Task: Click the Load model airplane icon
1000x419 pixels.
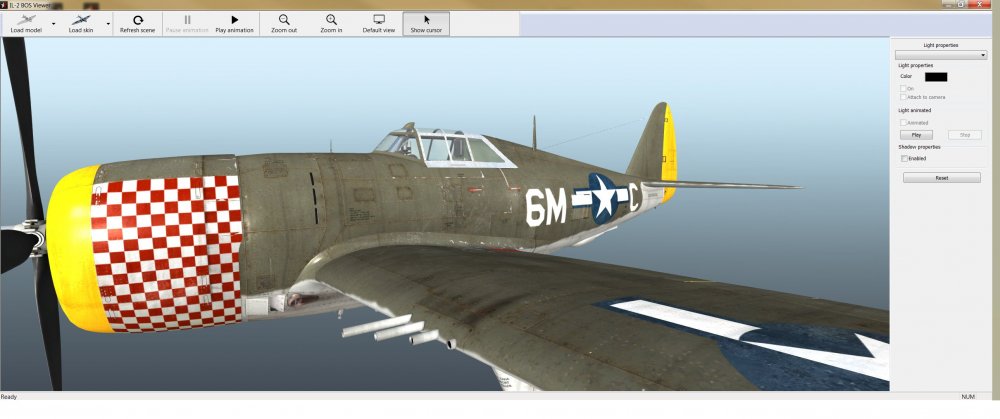Action: tap(25, 19)
